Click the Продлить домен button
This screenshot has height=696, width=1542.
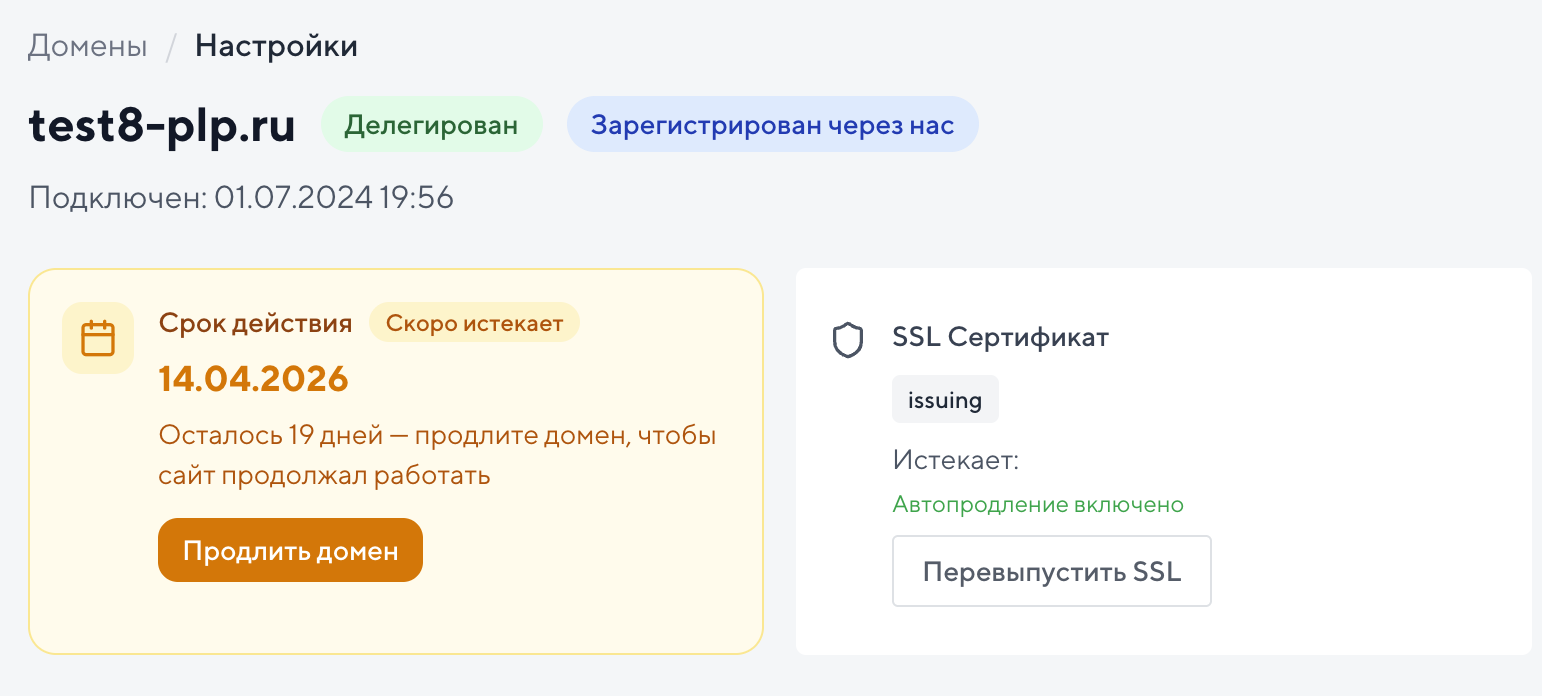(290, 550)
